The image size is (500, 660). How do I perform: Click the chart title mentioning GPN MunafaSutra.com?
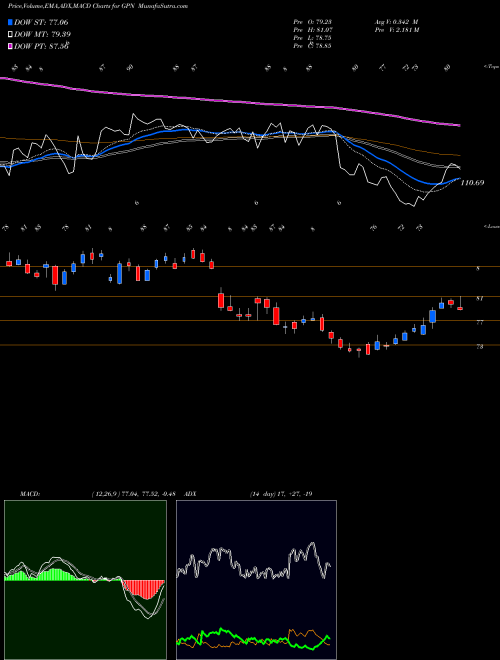click(x=98, y=6)
